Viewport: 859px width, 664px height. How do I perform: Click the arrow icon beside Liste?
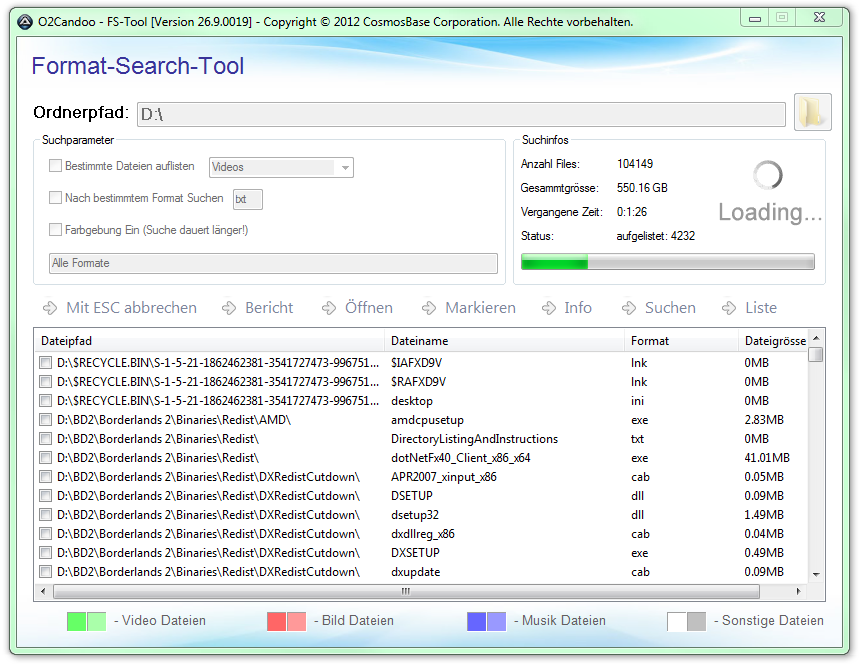tap(729, 308)
